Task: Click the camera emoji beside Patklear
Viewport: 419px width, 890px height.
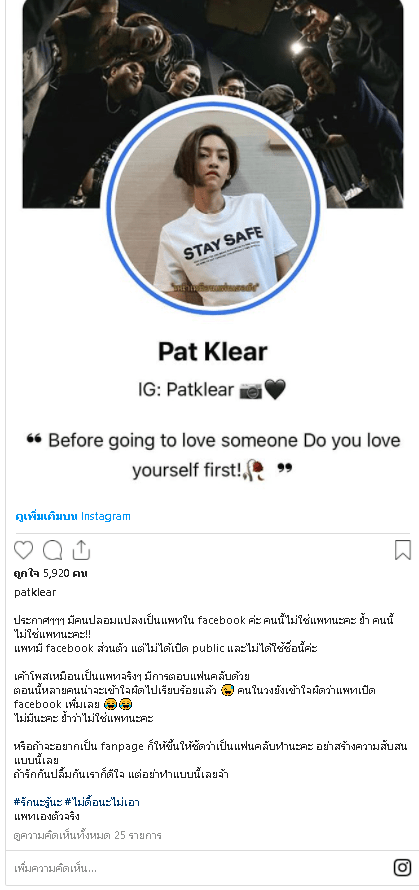Action: pos(250,391)
